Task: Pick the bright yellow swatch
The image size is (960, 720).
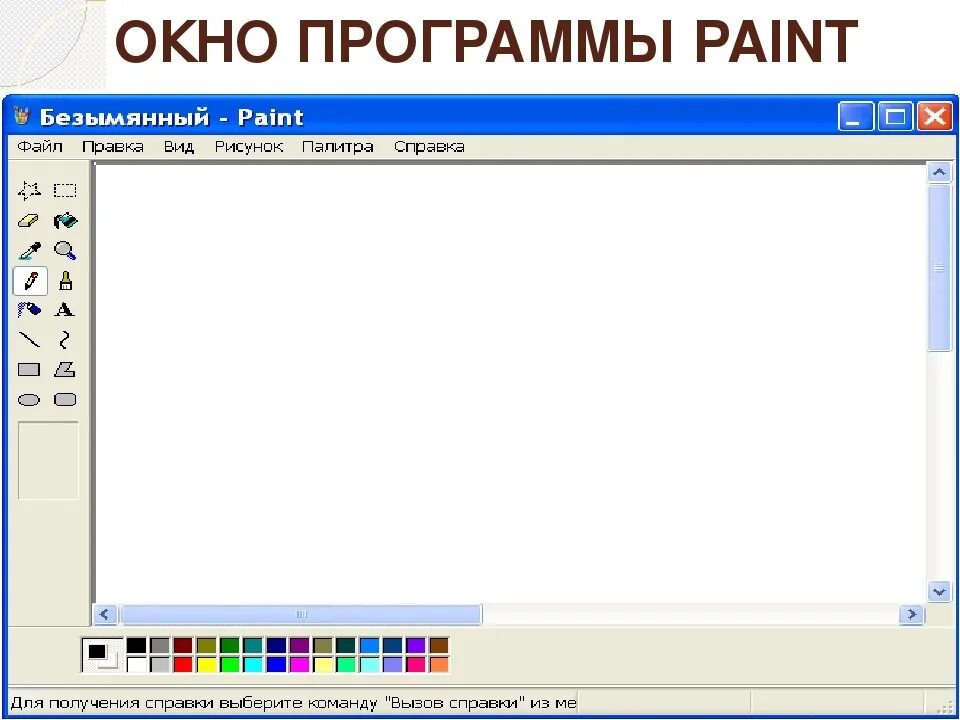Action: (x=206, y=664)
